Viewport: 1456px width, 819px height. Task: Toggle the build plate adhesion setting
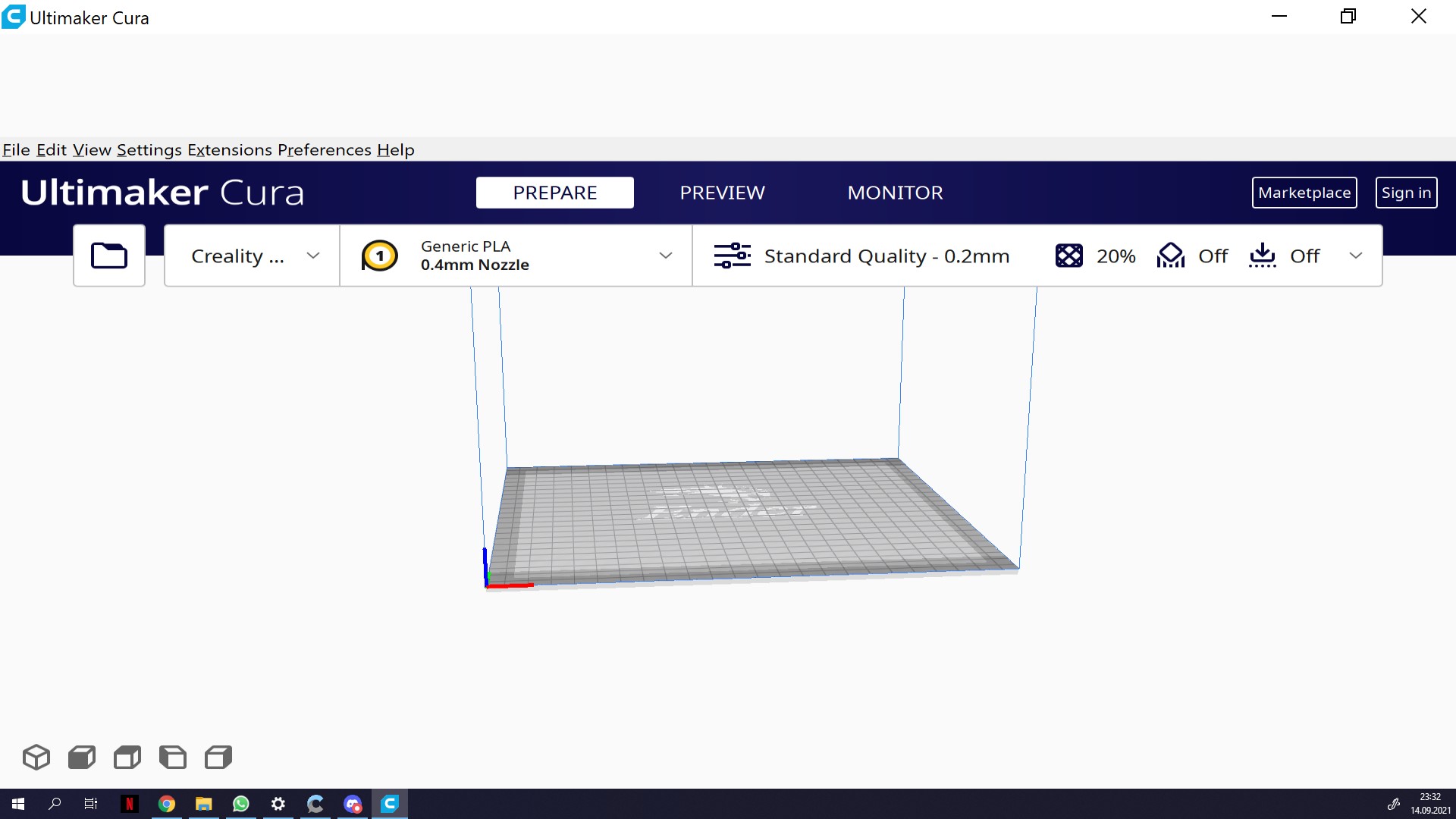[1263, 256]
